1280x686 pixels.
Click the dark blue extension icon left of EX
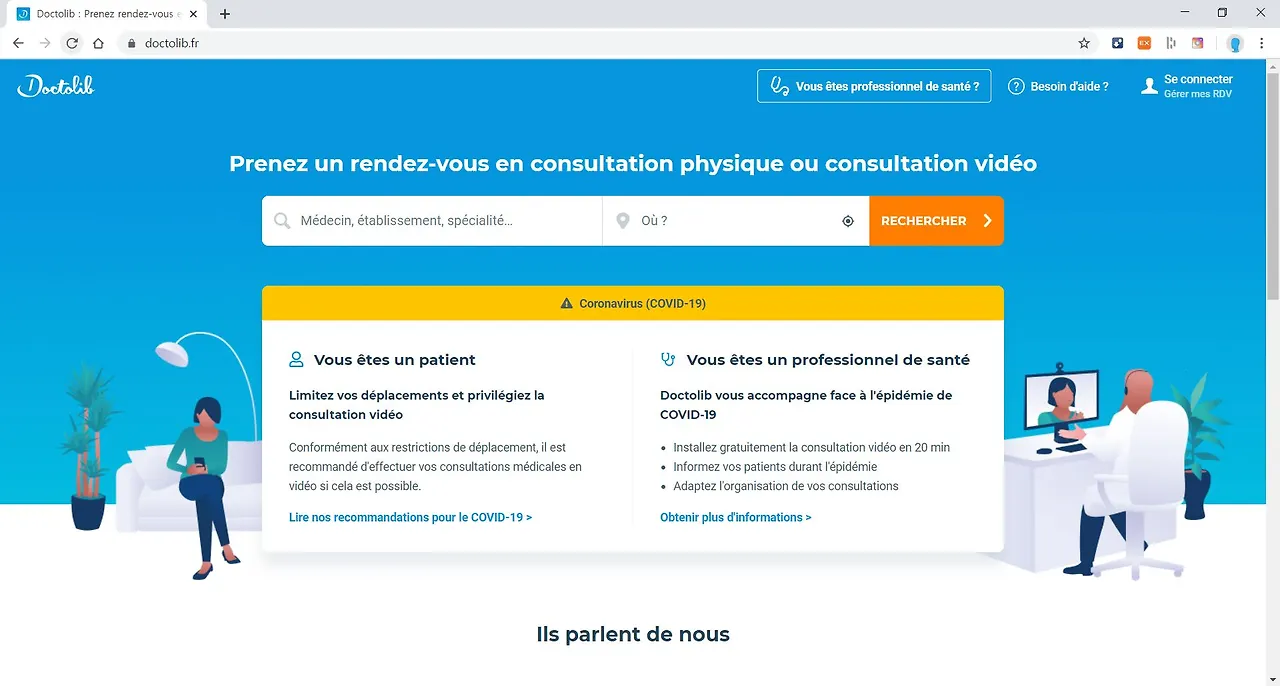coord(1118,43)
